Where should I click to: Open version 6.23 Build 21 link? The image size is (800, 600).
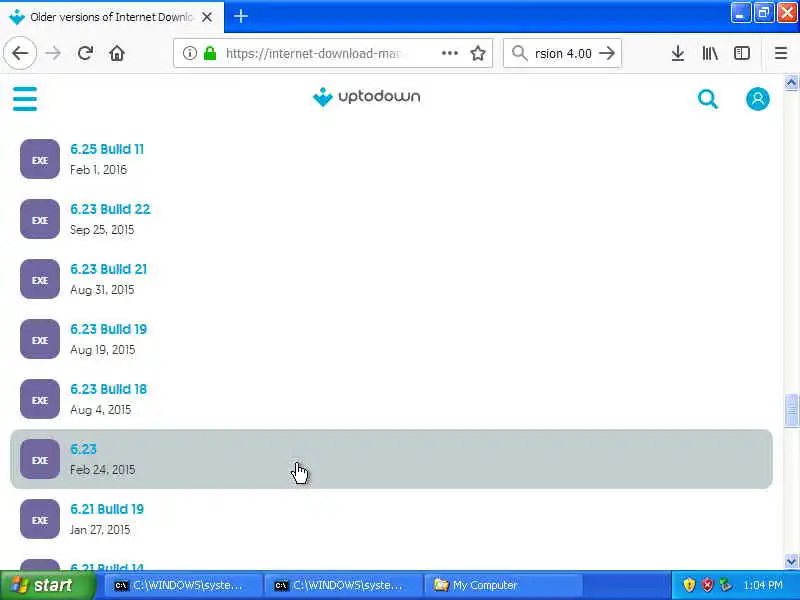(109, 269)
